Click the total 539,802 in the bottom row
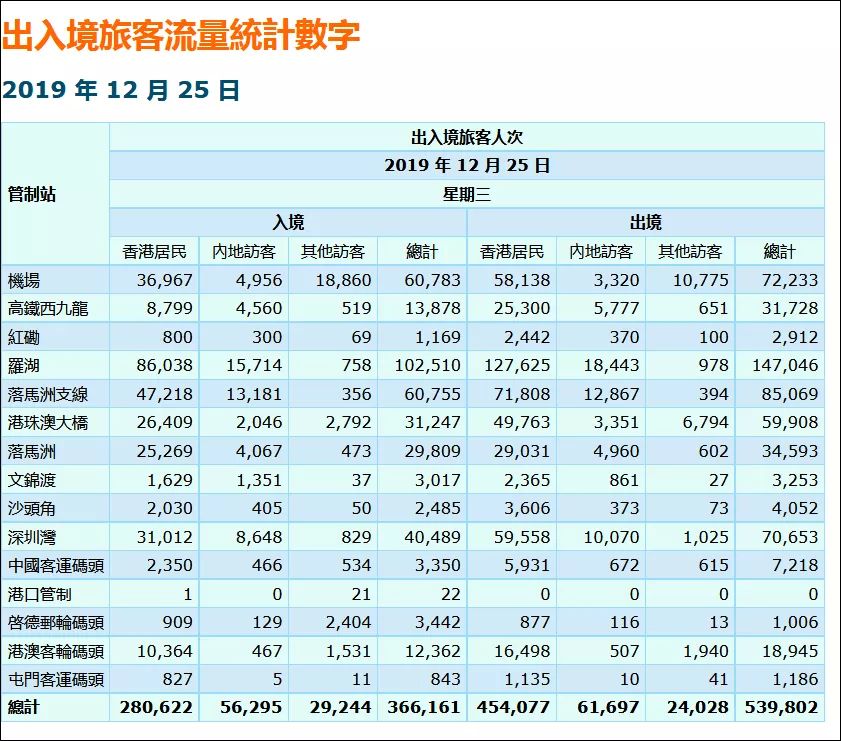The image size is (841, 741). point(781,708)
